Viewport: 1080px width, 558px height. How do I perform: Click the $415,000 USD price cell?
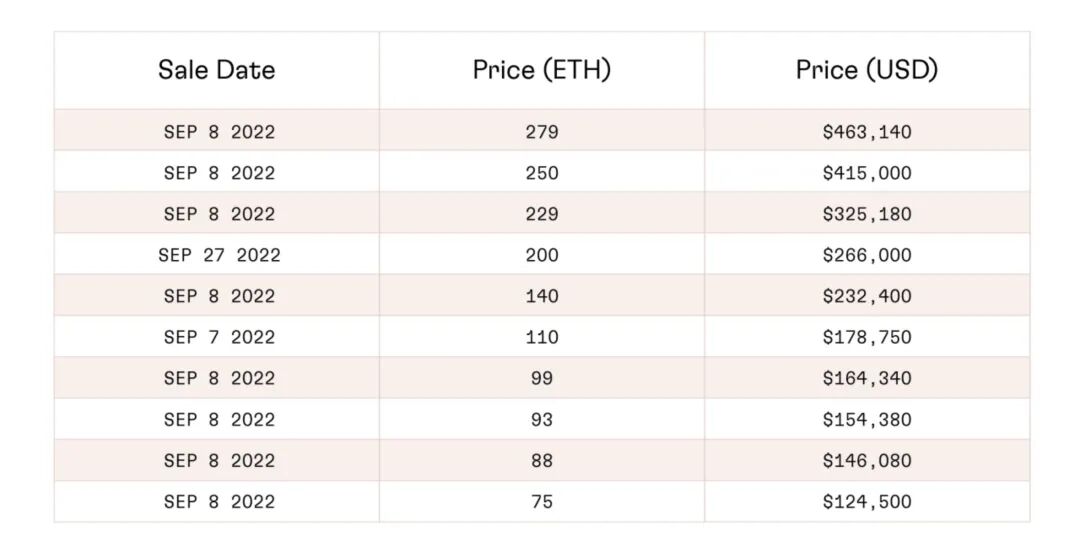tap(867, 173)
